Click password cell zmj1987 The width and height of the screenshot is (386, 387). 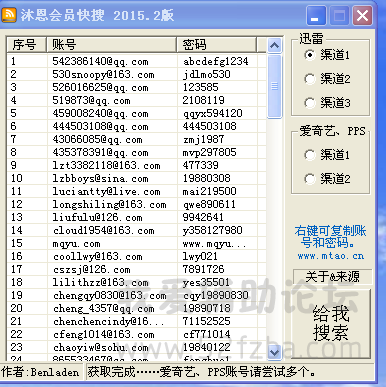(204, 139)
